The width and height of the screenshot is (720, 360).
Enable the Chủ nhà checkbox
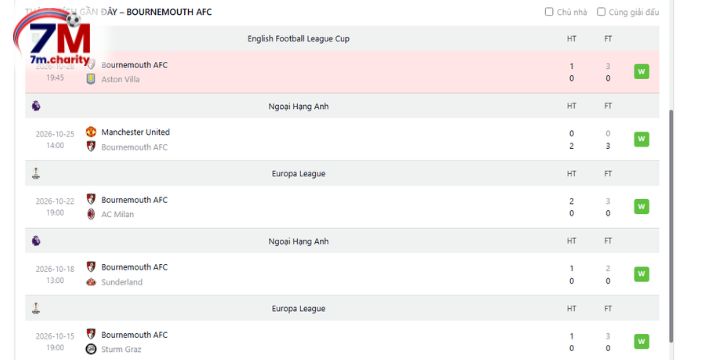coord(549,12)
